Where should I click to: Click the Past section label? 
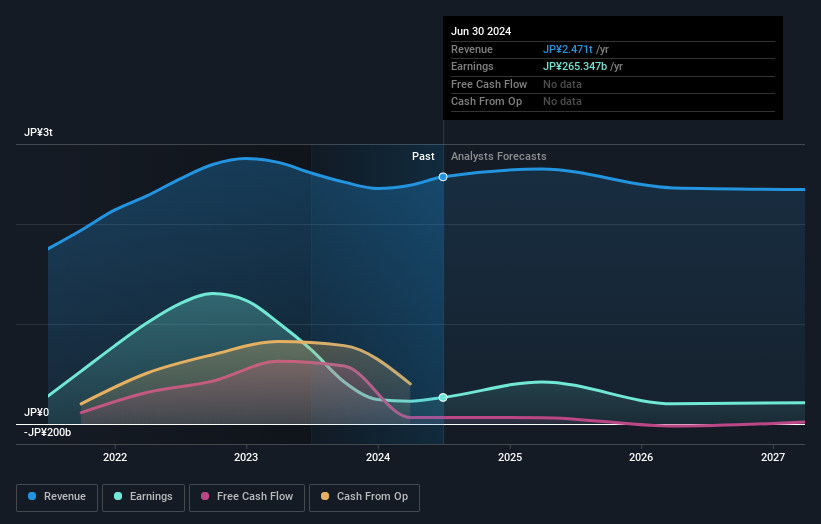(x=423, y=156)
